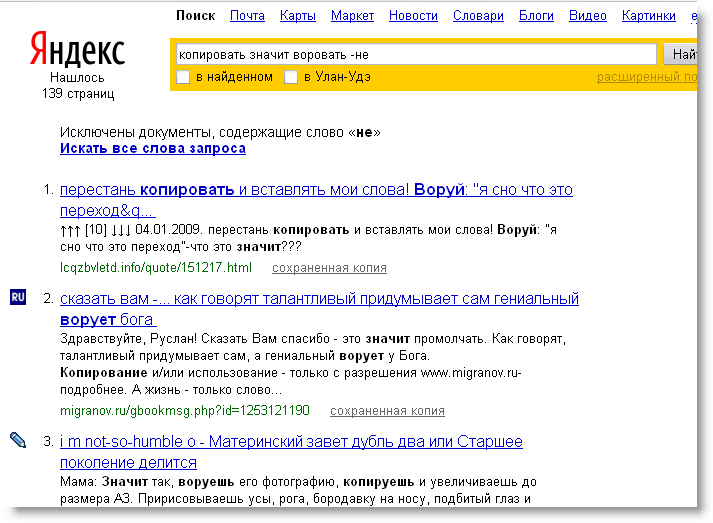
Task: Open the Видео tab
Action: 588,16
